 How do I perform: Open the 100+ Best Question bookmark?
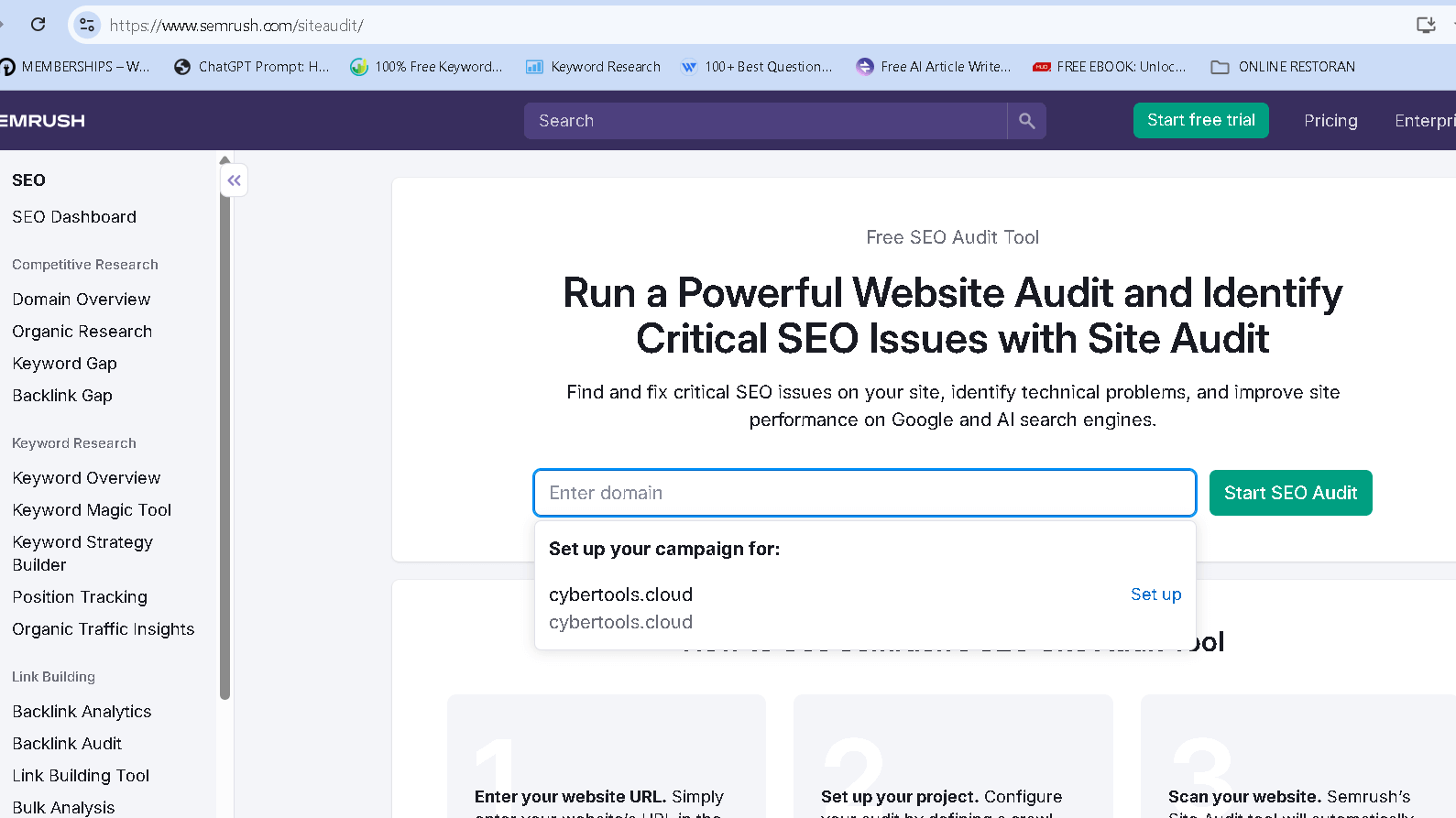pos(757,67)
